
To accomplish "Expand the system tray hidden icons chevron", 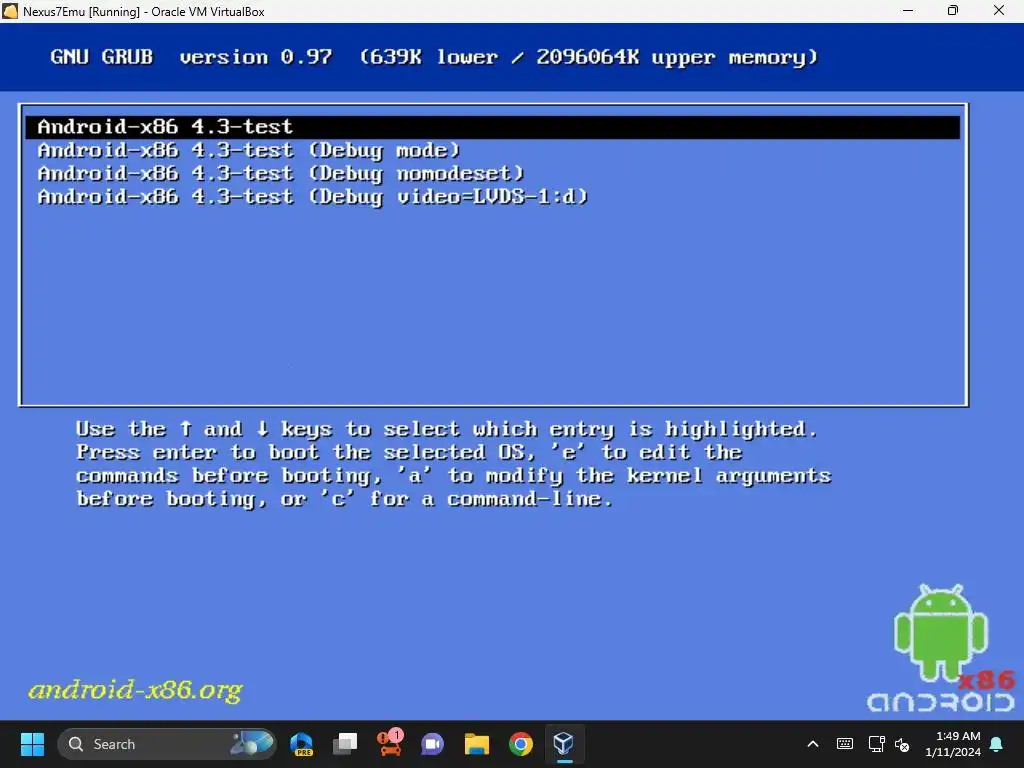I will coord(813,744).
